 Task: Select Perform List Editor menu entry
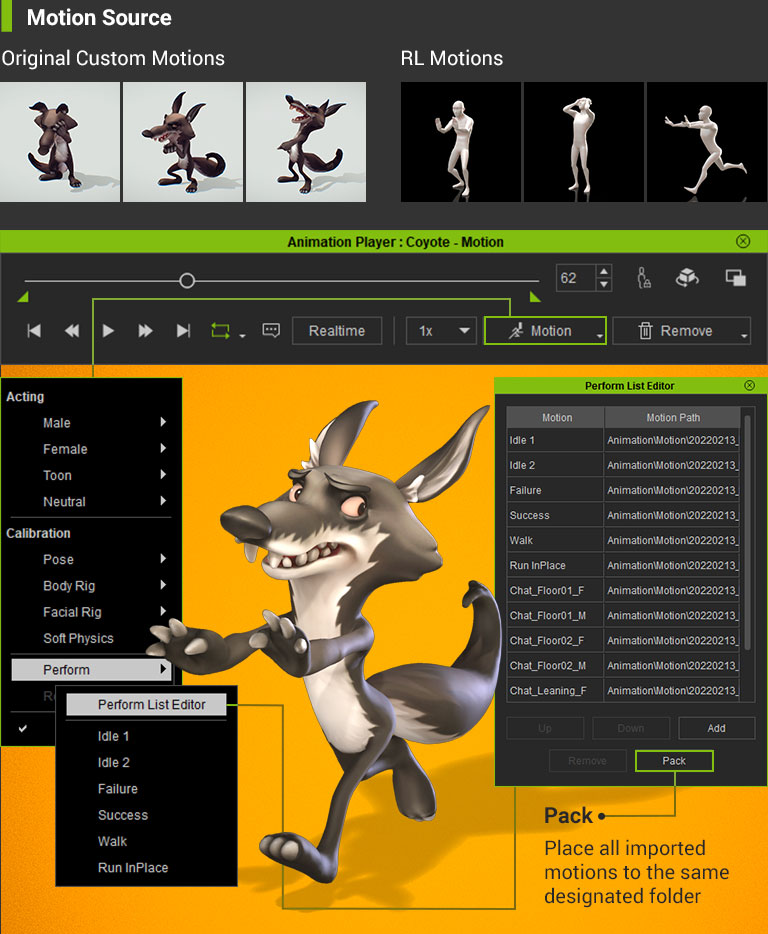151,704
